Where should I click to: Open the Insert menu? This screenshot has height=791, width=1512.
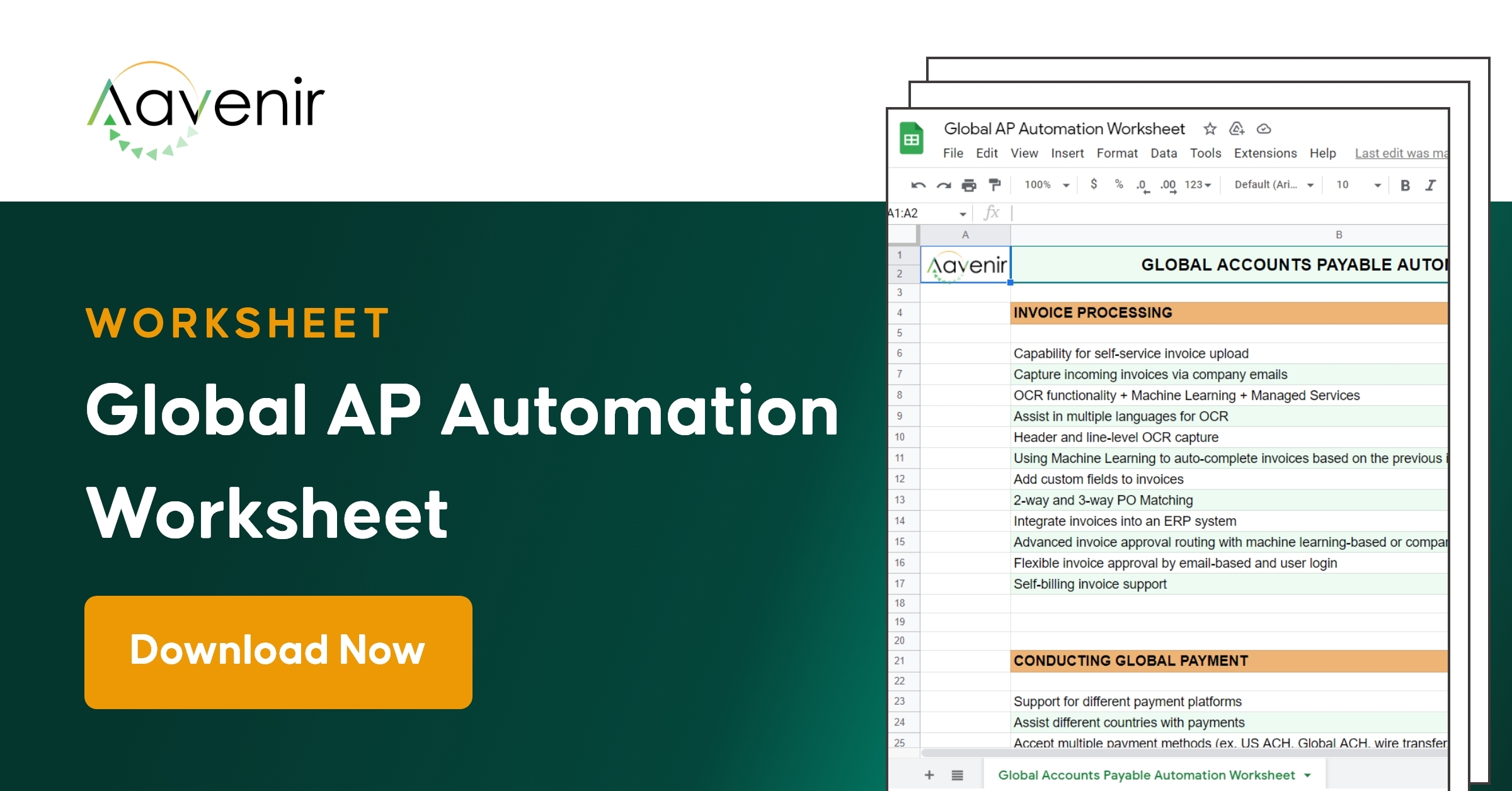click(1067, 153)
